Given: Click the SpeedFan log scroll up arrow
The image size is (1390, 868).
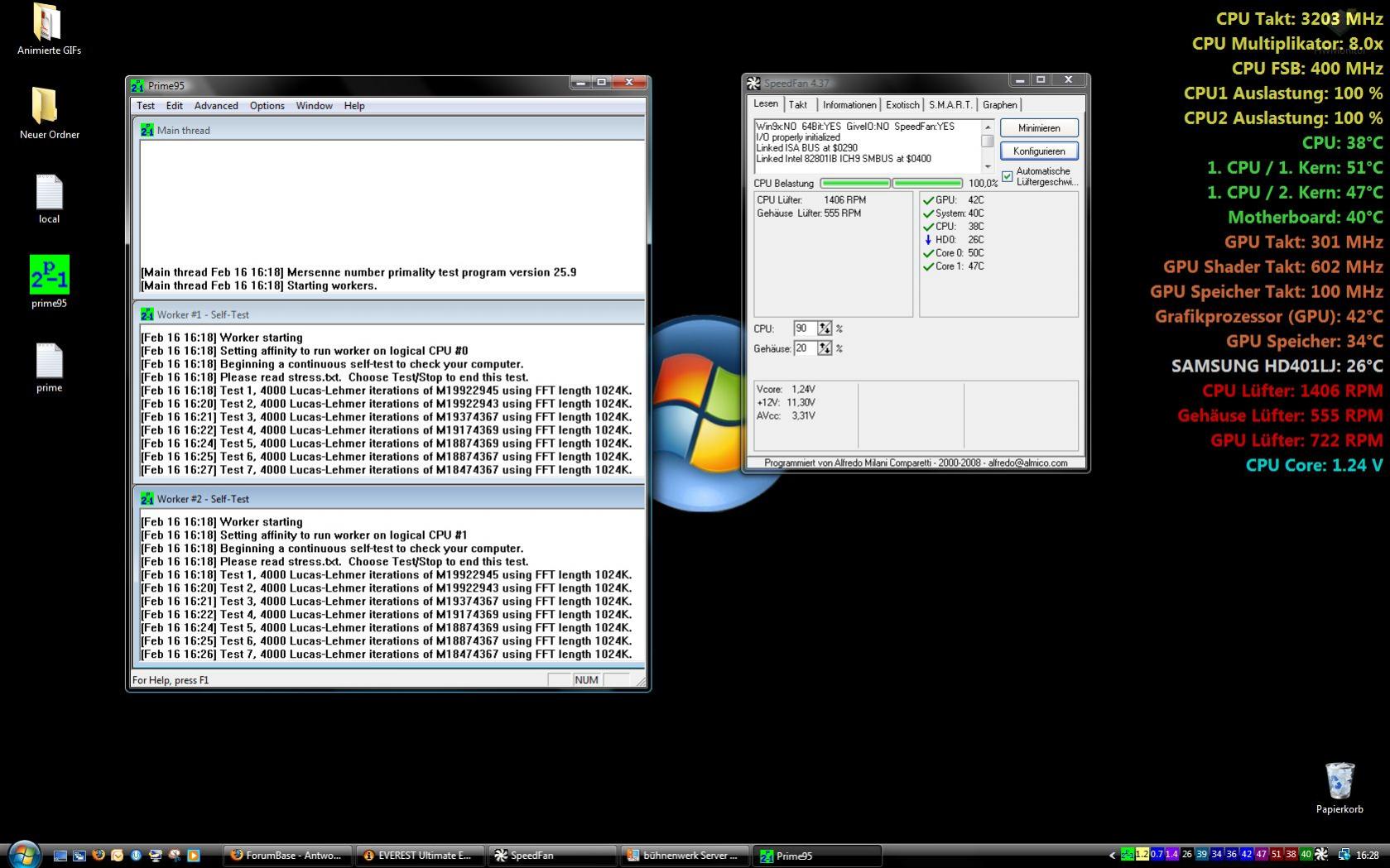Looking at the screenshot, I should (x=987, y=127).
